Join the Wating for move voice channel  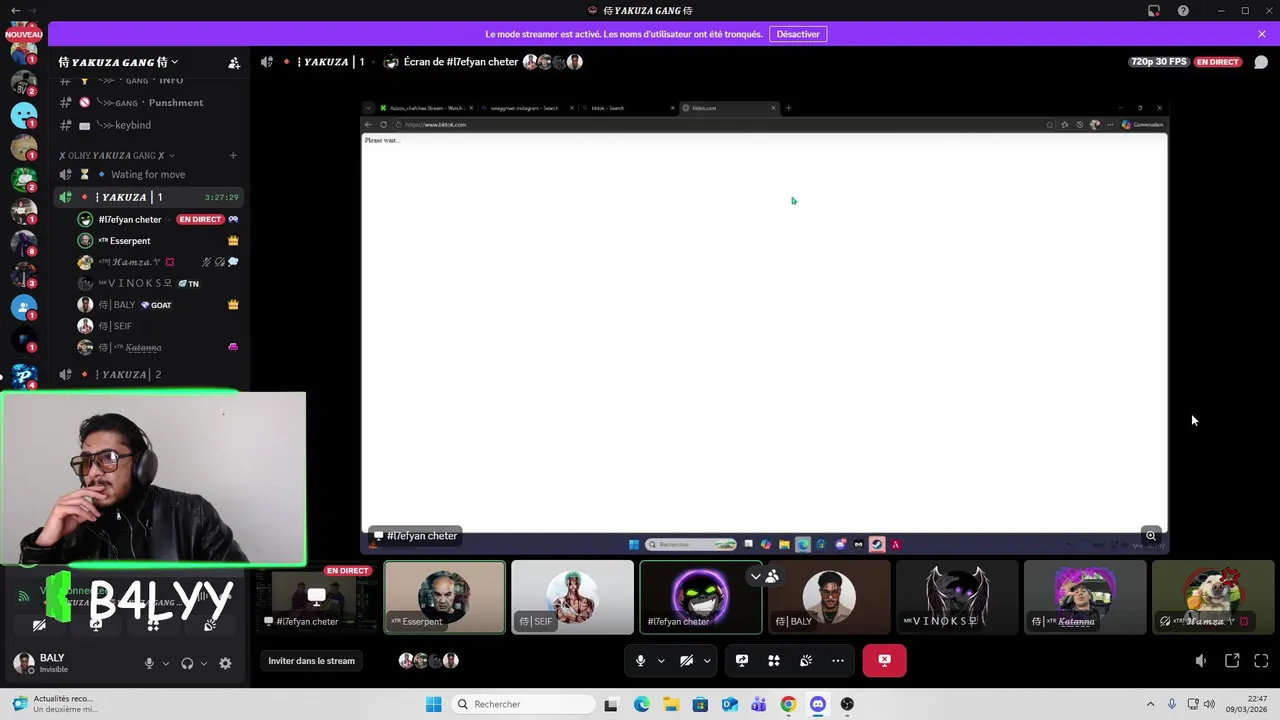148,175
